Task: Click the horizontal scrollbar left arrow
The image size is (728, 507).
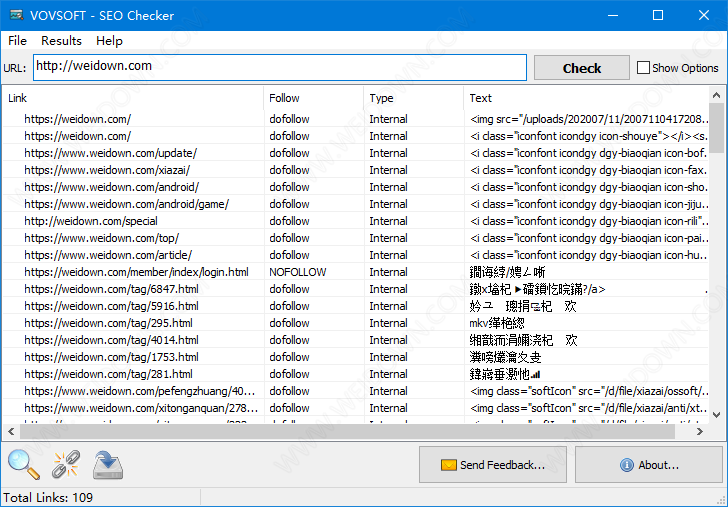Action: click(x=11, y=431)
